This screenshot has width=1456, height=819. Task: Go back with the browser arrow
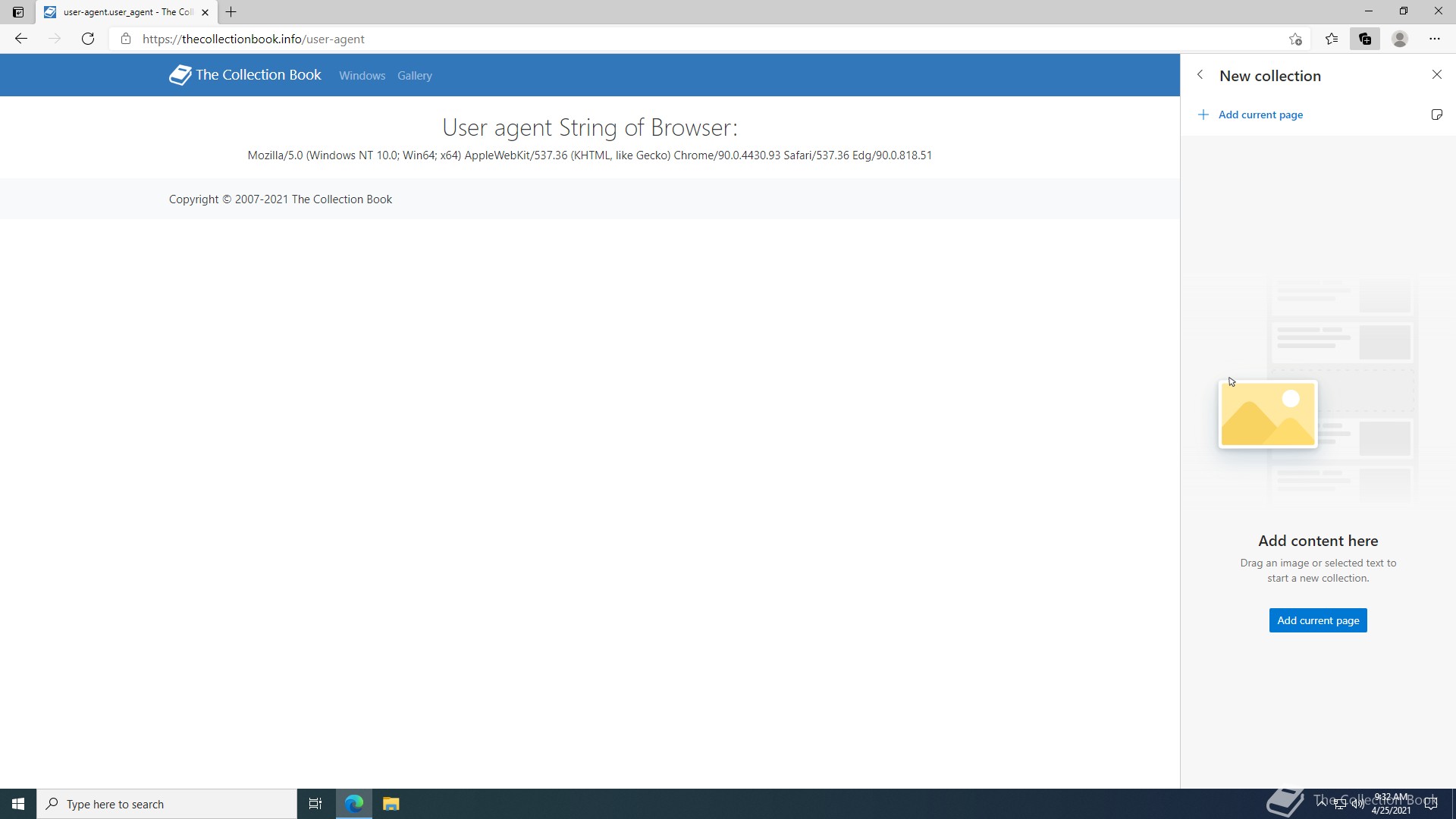(21, 39)
